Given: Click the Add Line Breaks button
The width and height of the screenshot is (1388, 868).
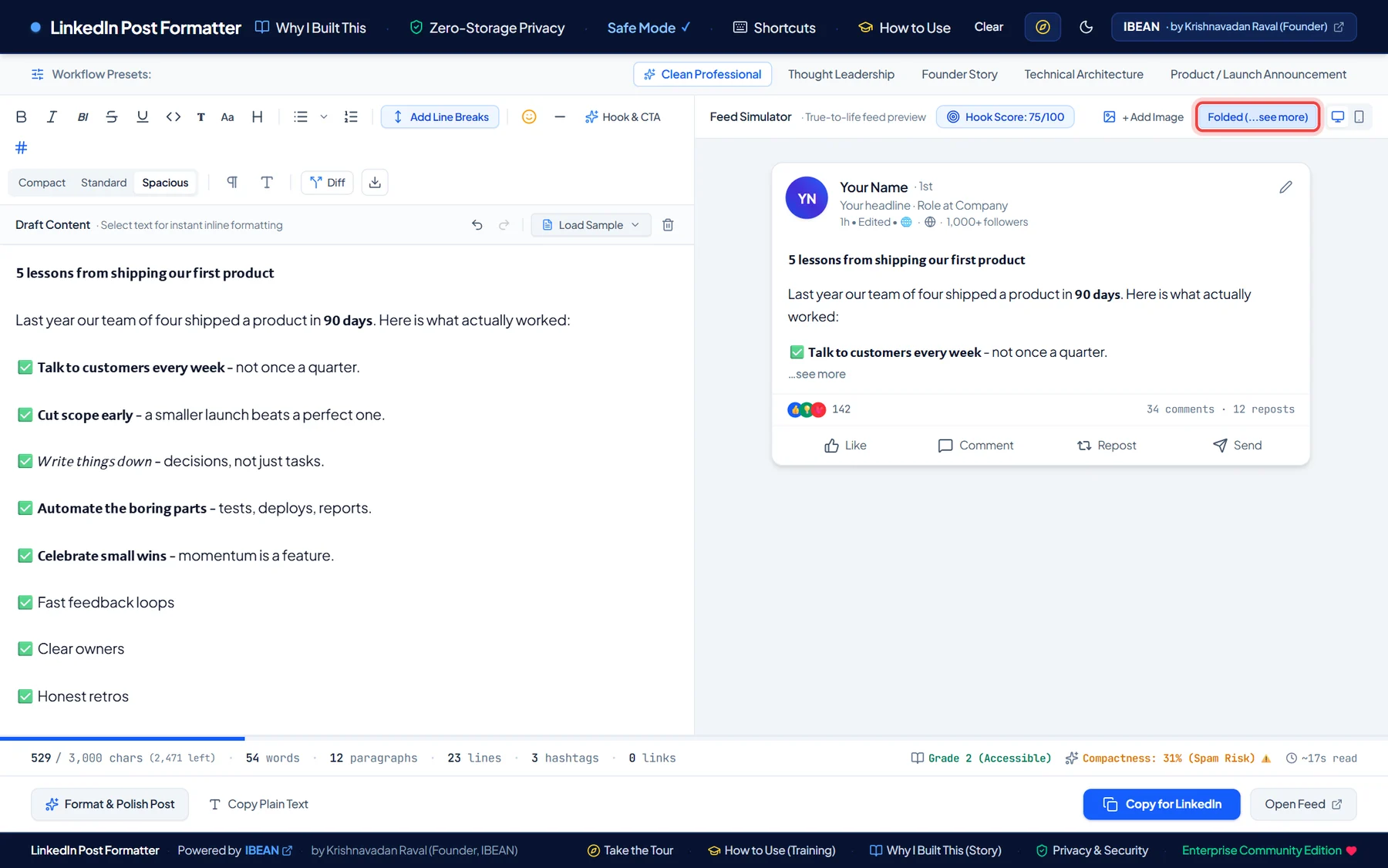Looking at the screenshot, I should point(440,116).
